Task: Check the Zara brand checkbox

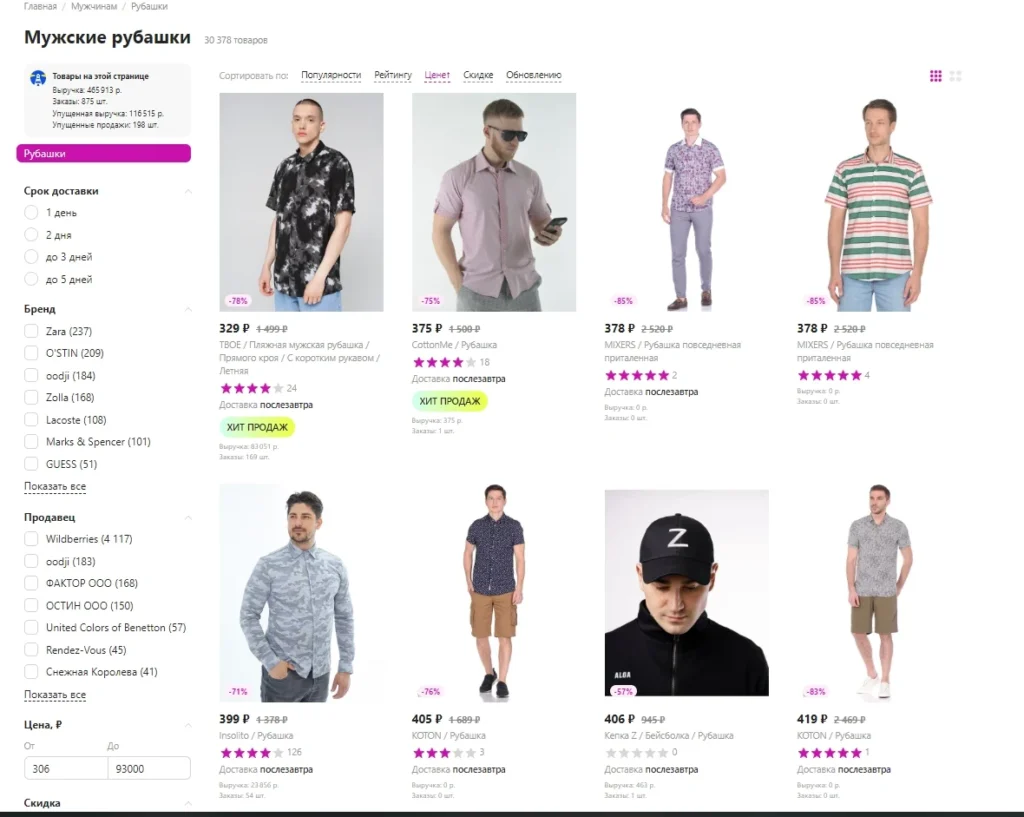Action: coord(31,331)
